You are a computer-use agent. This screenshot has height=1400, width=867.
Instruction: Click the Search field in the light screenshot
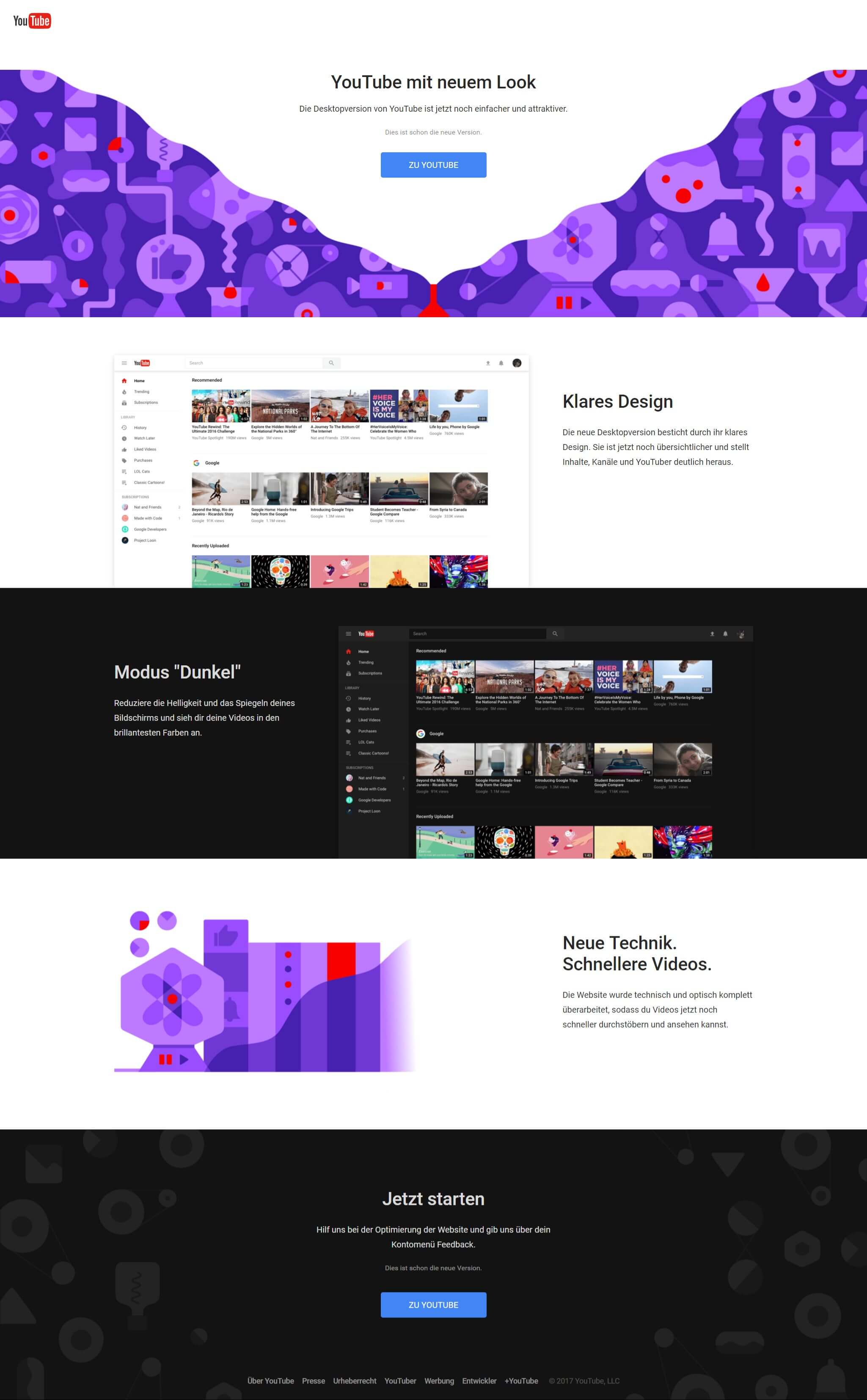click(x=255, y=363)
